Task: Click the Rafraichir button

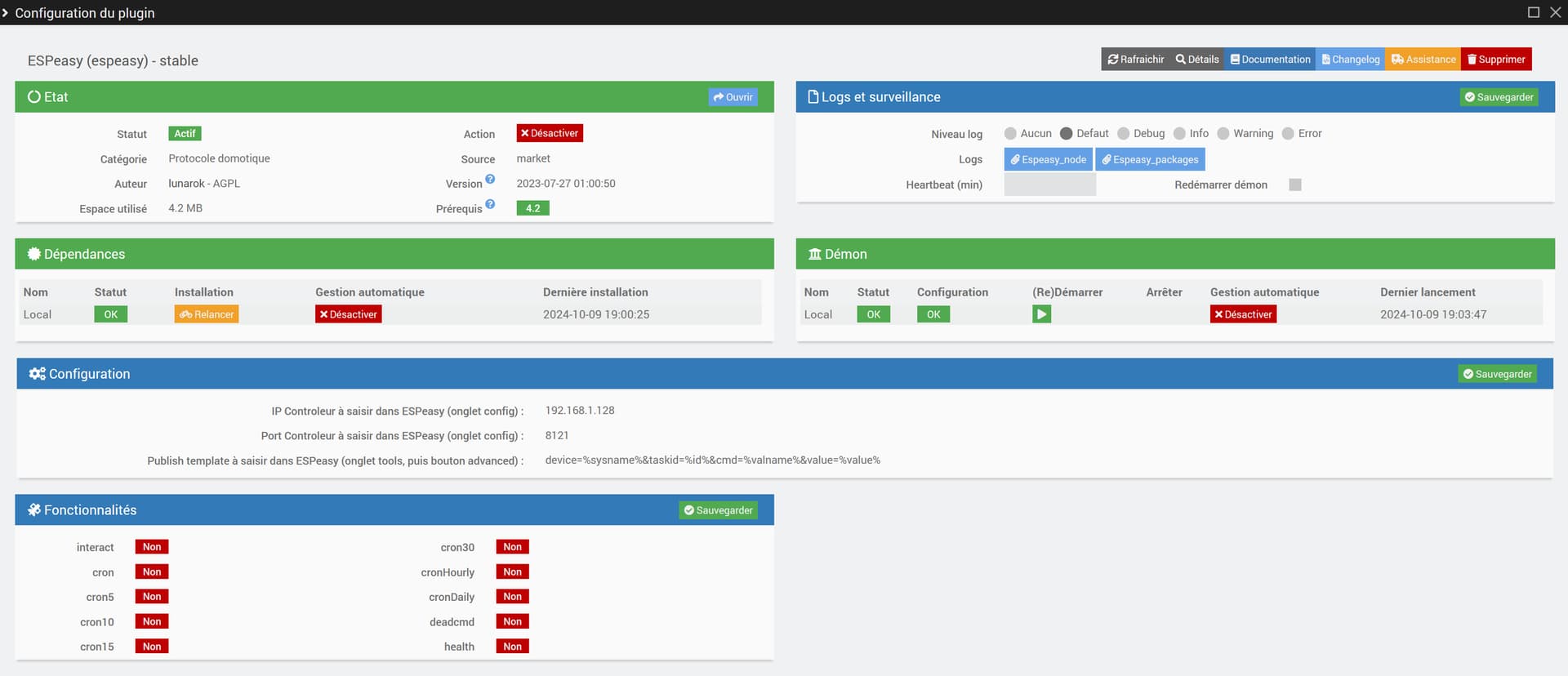Action: coord(1135,59)
